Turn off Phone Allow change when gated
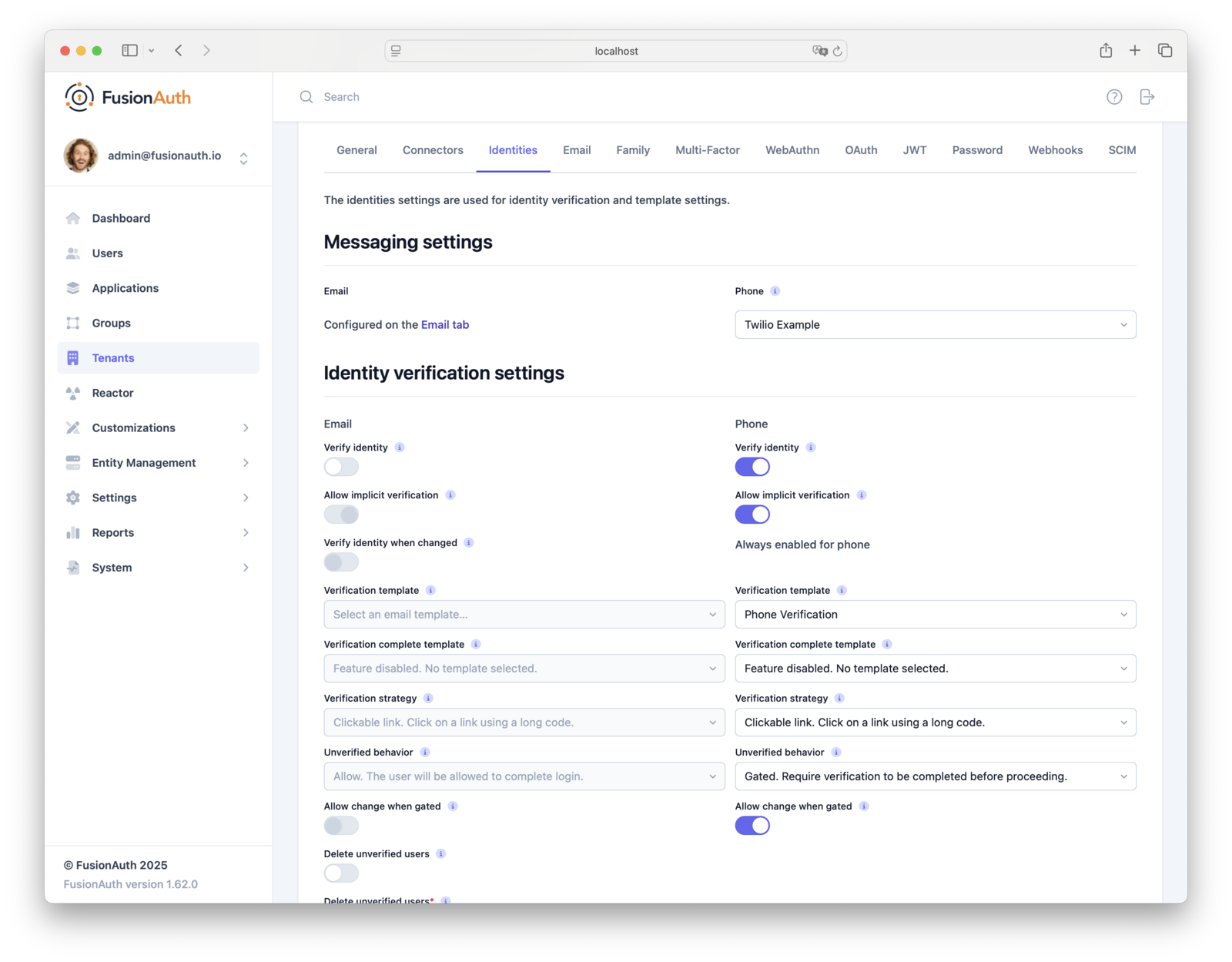1232x962 pixels. tap(752, 826)
